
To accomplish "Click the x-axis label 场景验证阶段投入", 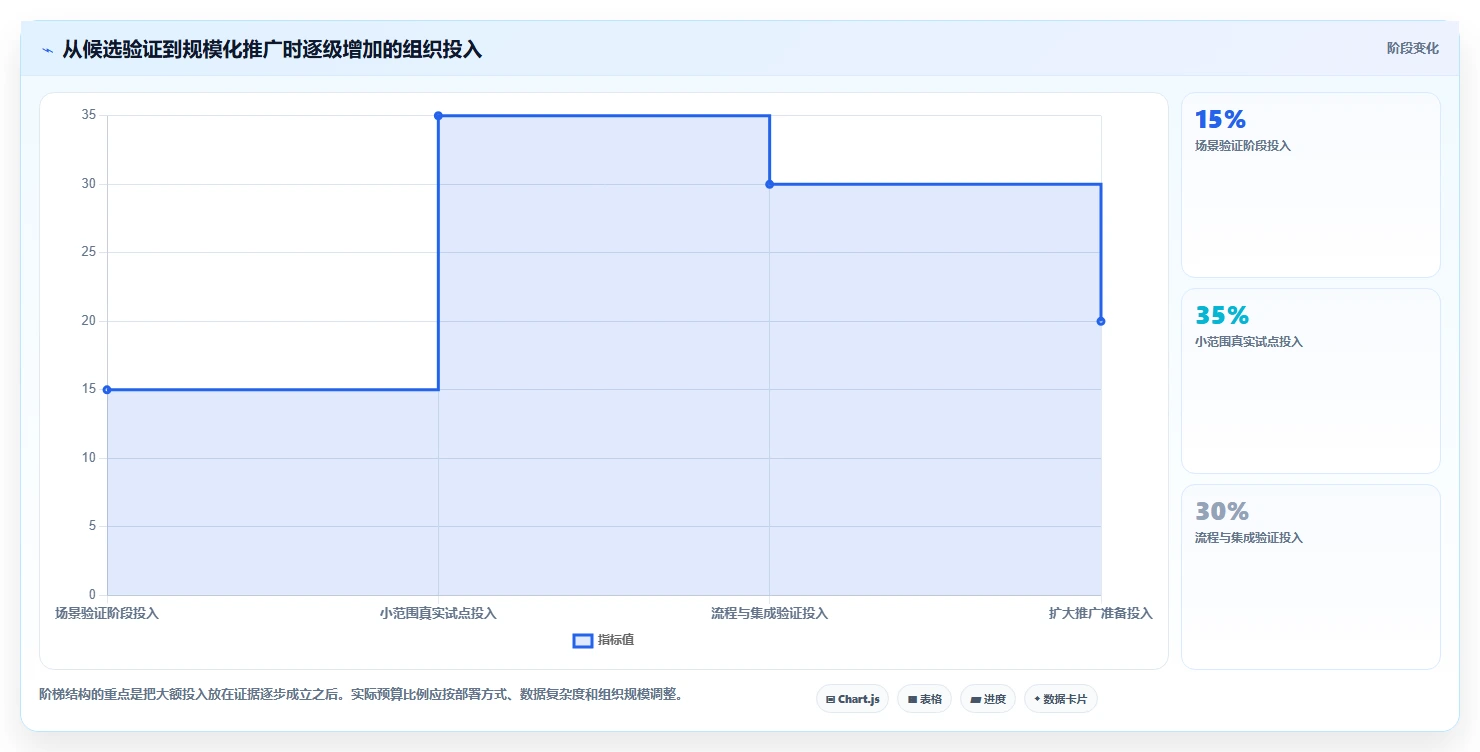I will (107, 613).
